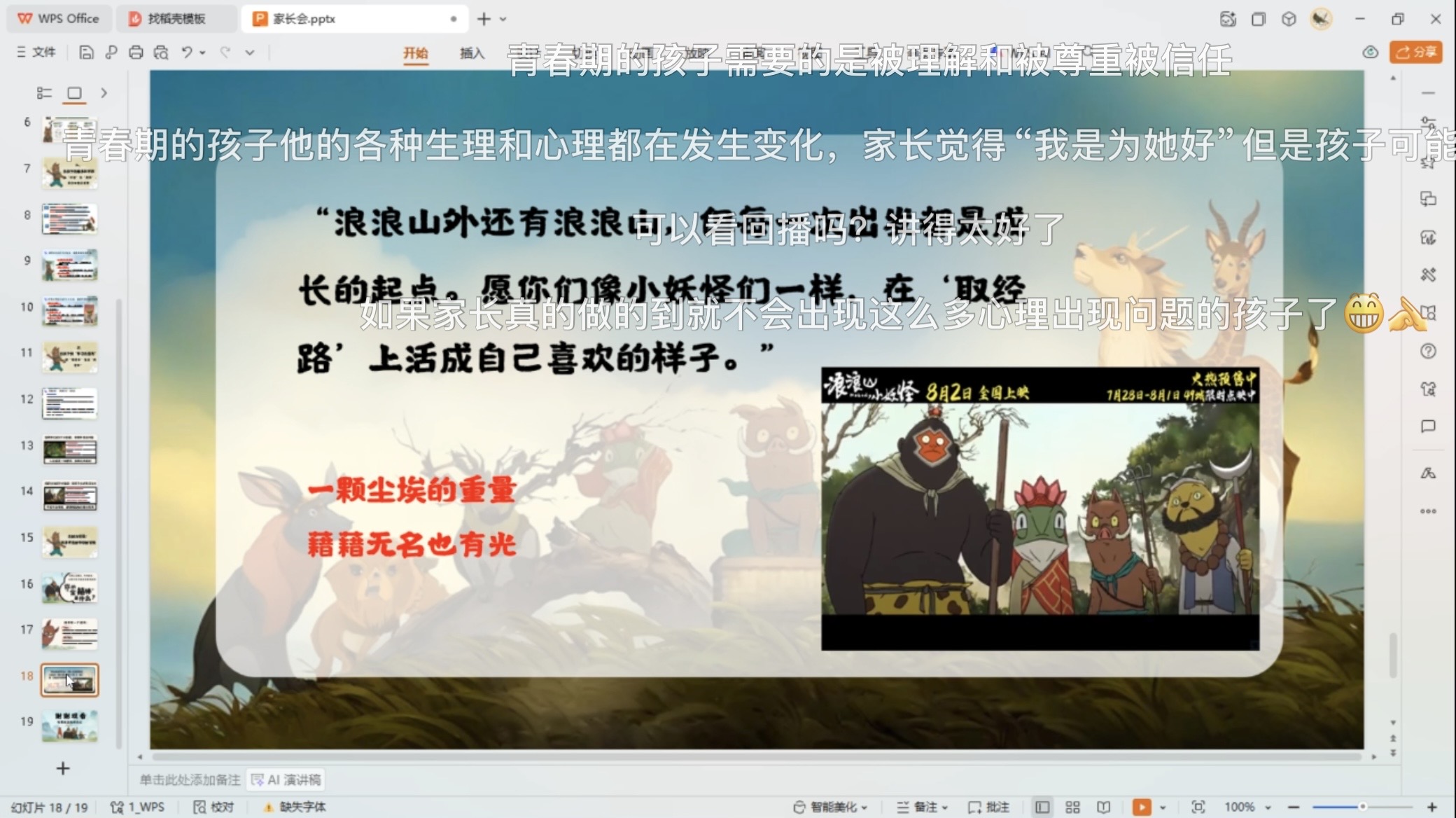Open the AI assistant icon in title bar
Viewport: 1456px width, 818px height.
coord(1228,19)
